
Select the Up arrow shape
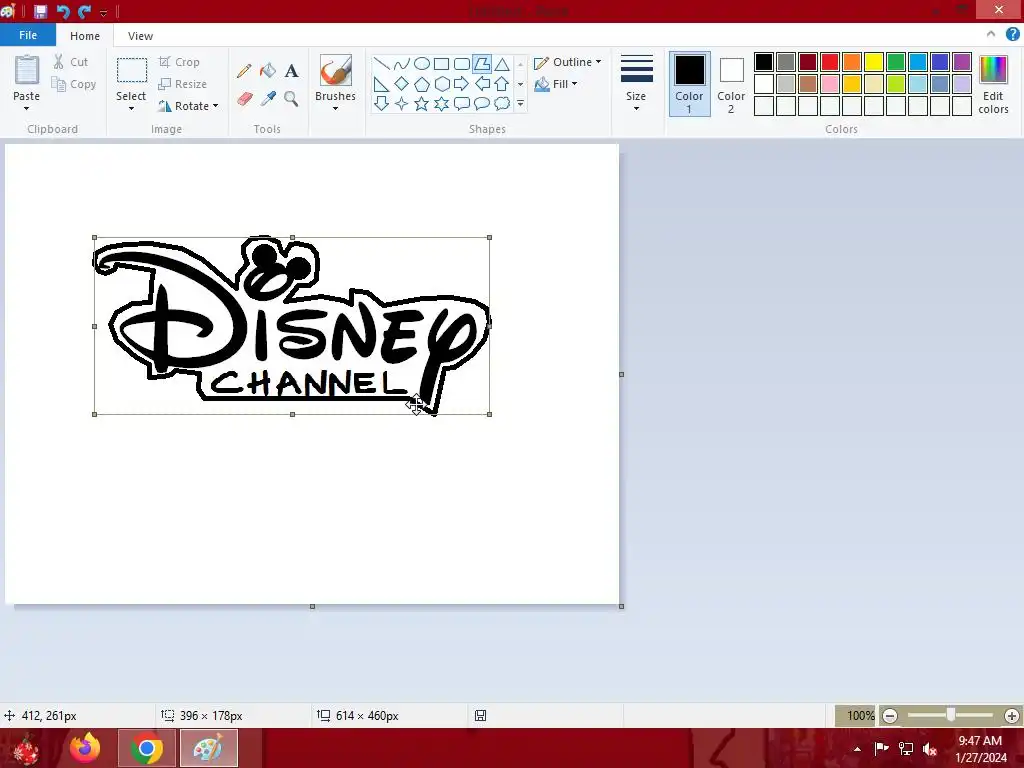502,84
